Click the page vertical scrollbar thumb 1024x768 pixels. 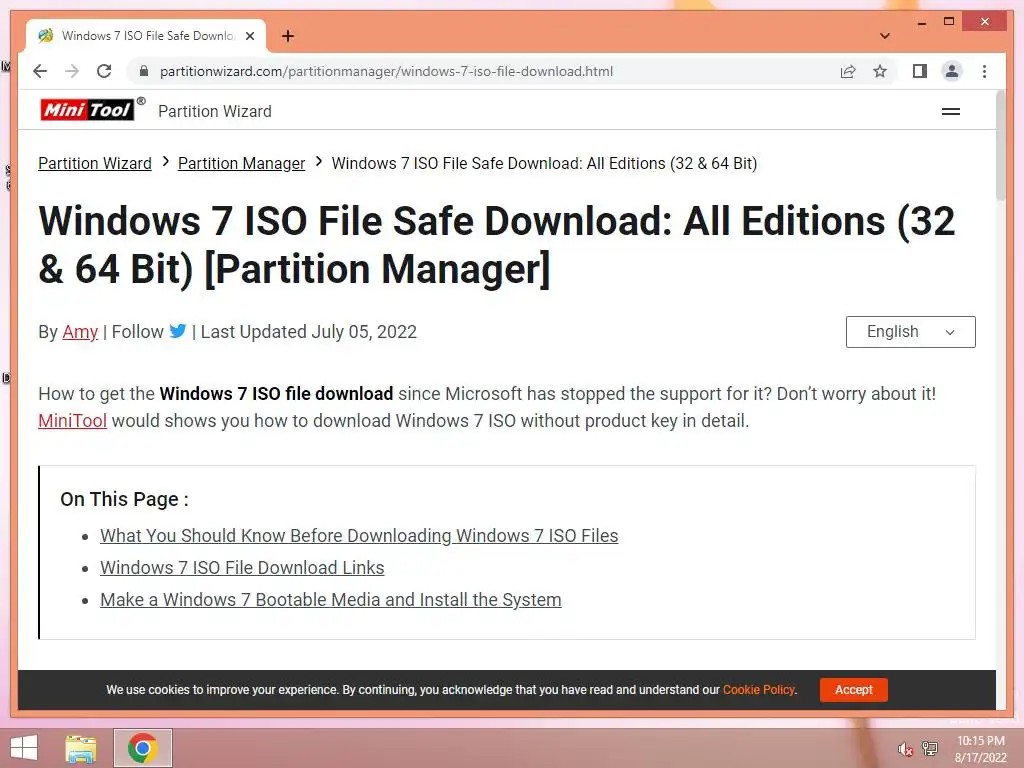[x=1000, y=145]
